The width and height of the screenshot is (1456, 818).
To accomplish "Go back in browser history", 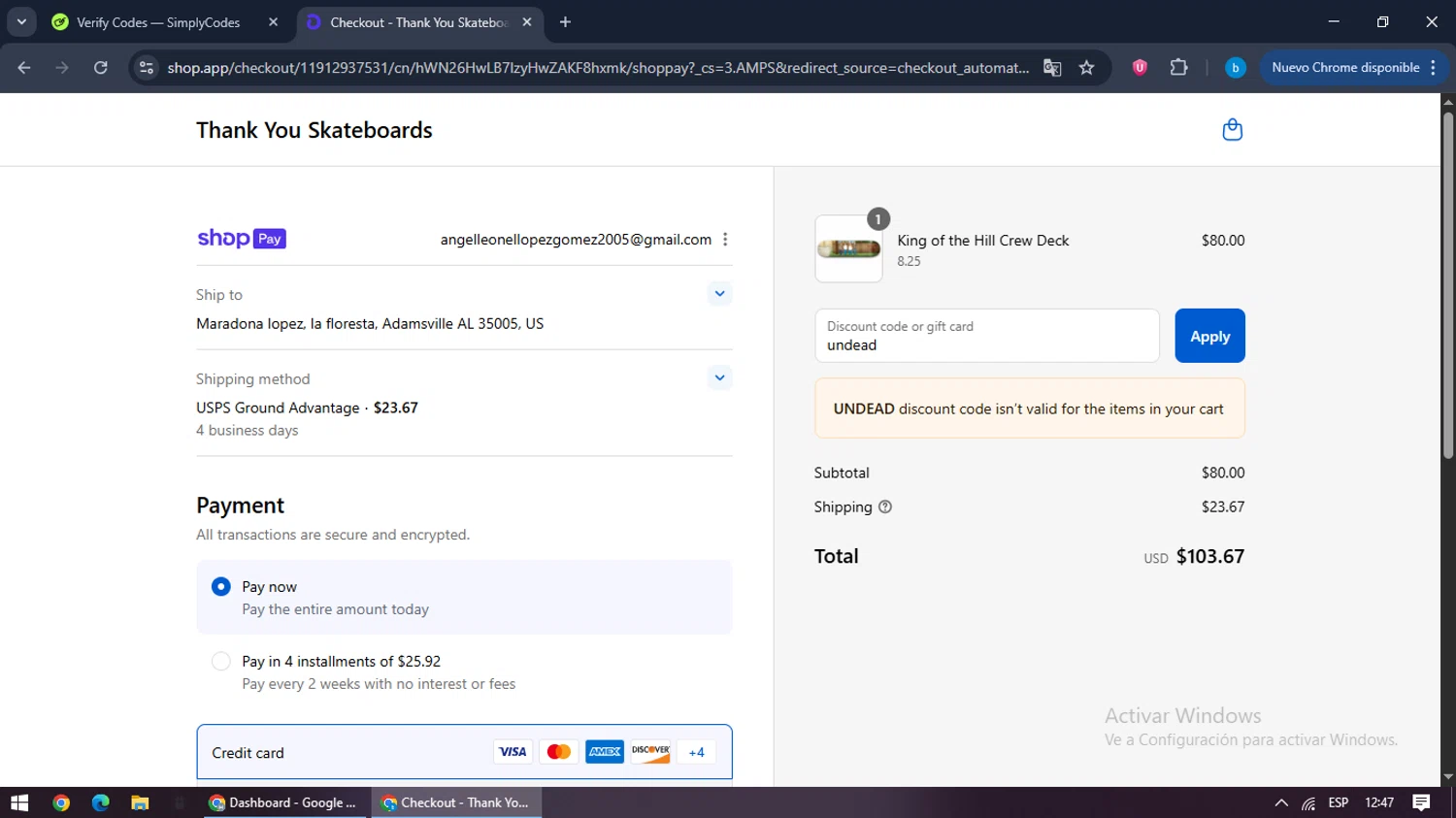I will point(24,68).
